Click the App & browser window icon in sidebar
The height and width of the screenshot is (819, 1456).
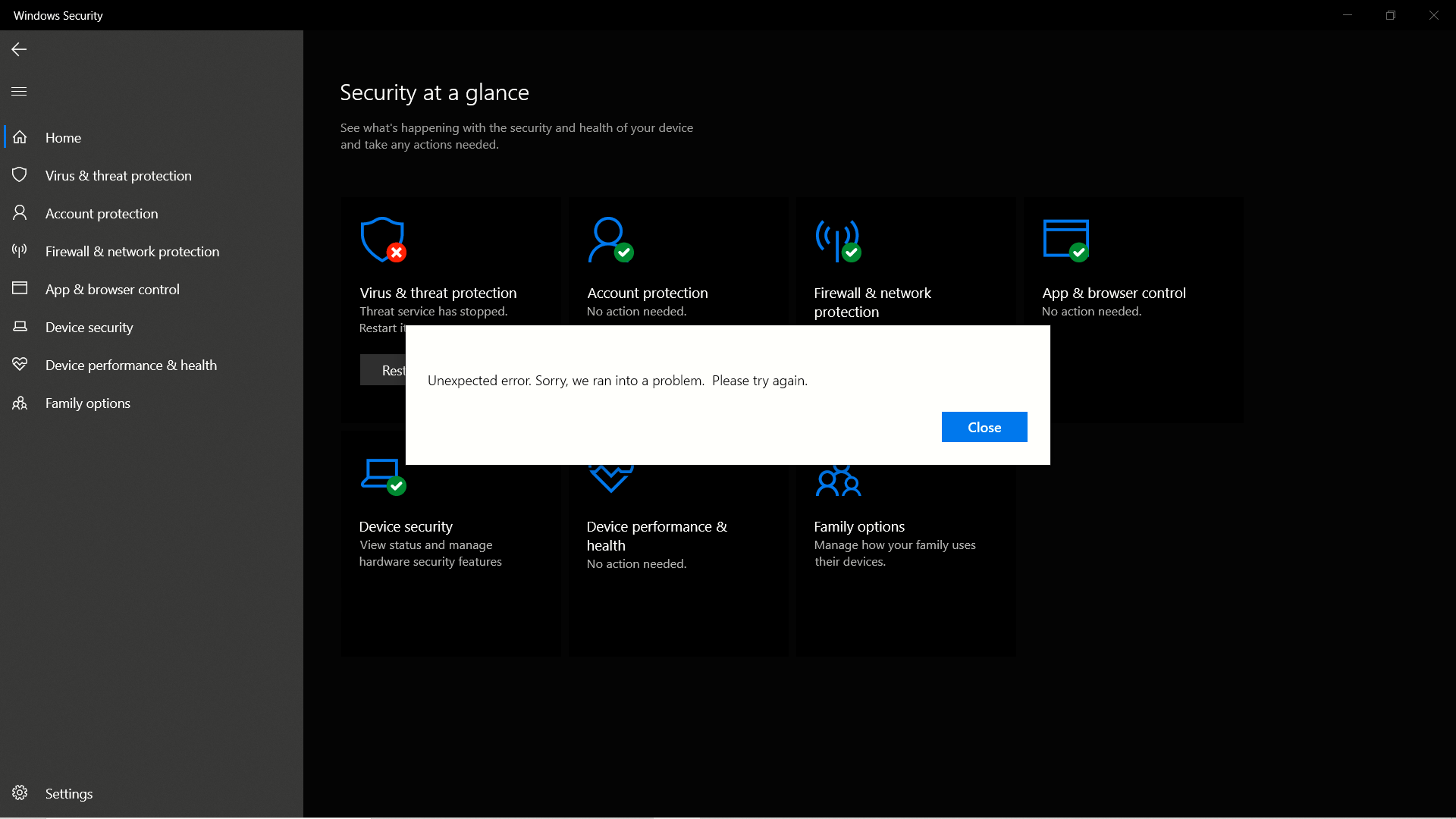point(20,288)
